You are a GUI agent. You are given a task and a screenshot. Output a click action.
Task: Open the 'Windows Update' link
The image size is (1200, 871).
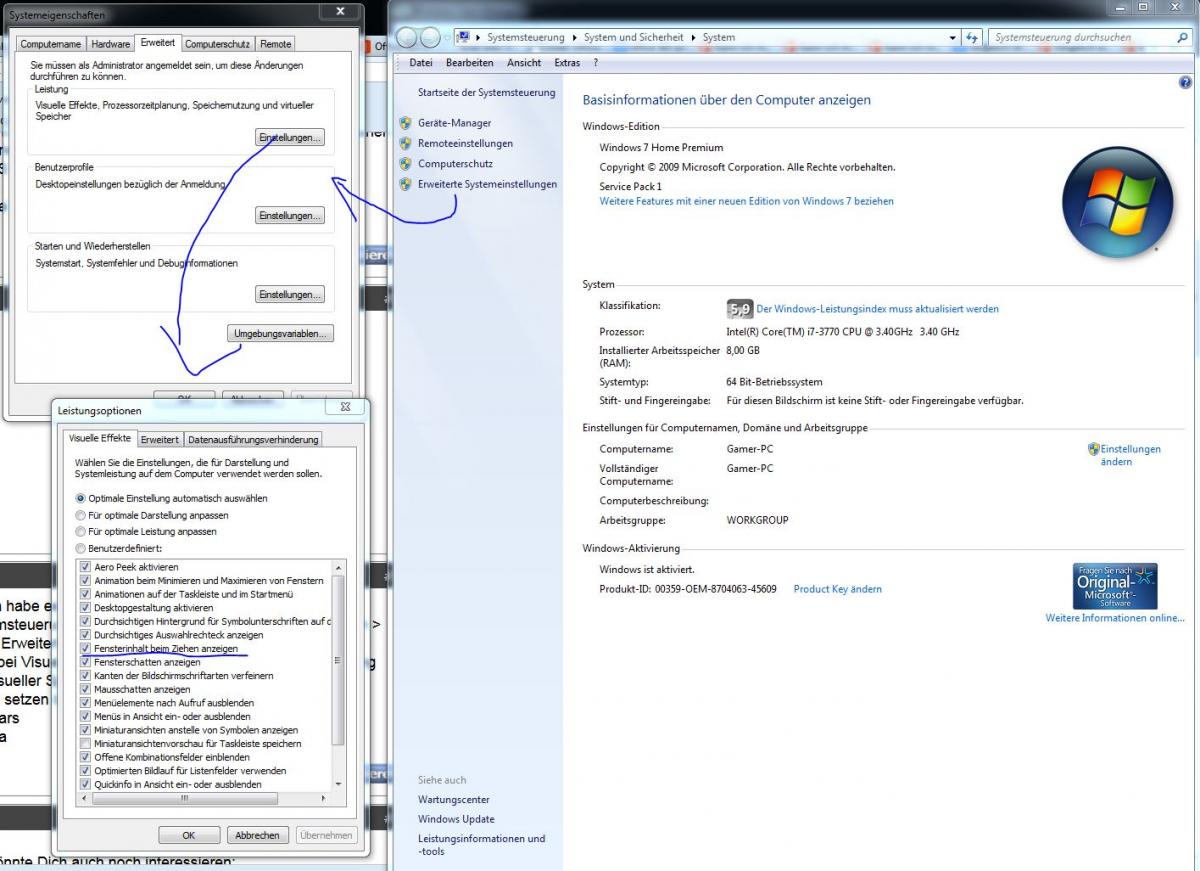coord(456,819)
